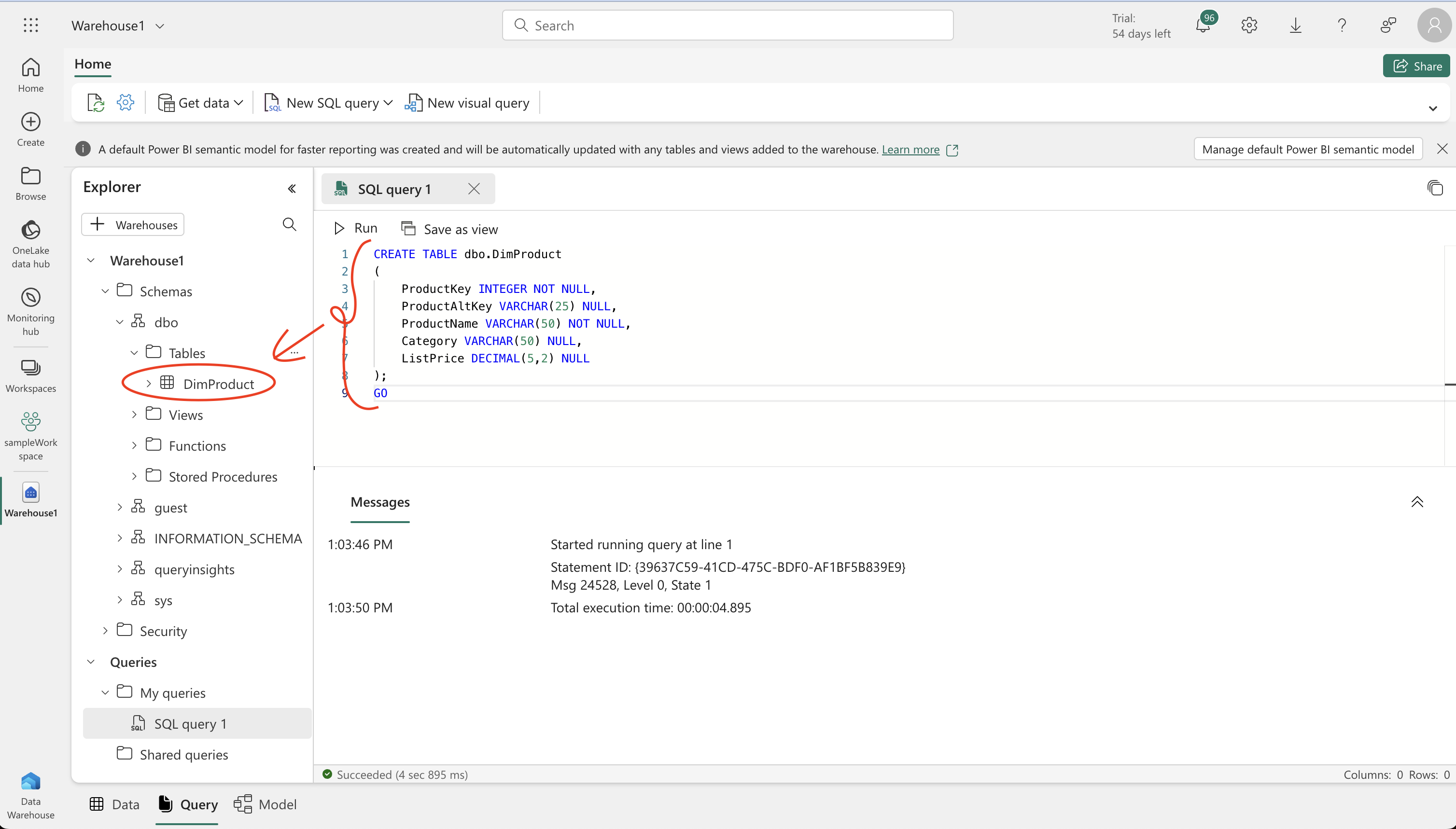Search in the Explorer pane
Screen dimensions: 1456x829
289,224
